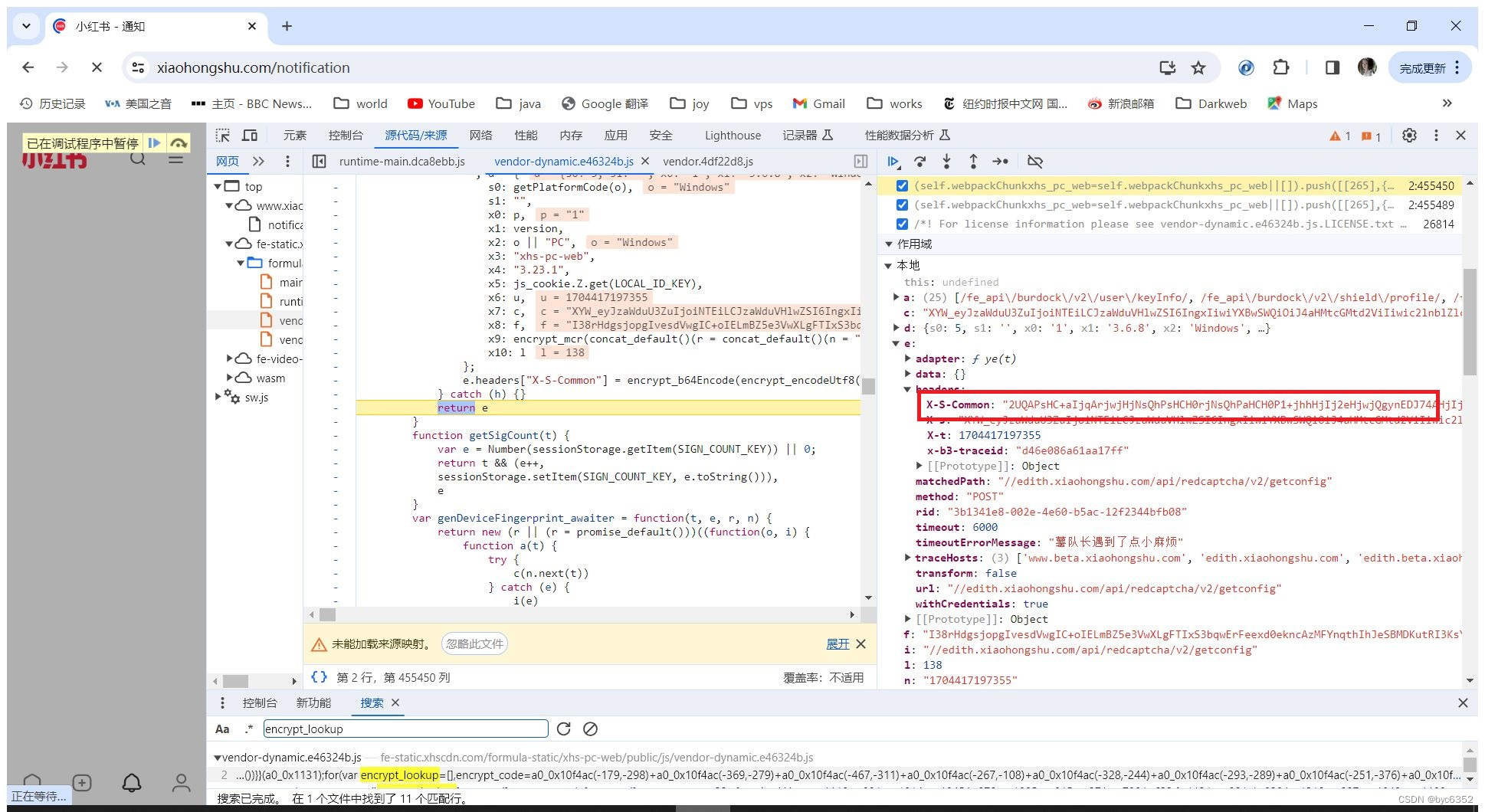Toggle case-sensitive search with Aa button
The image size is (1485, 812).
point(222,729)
